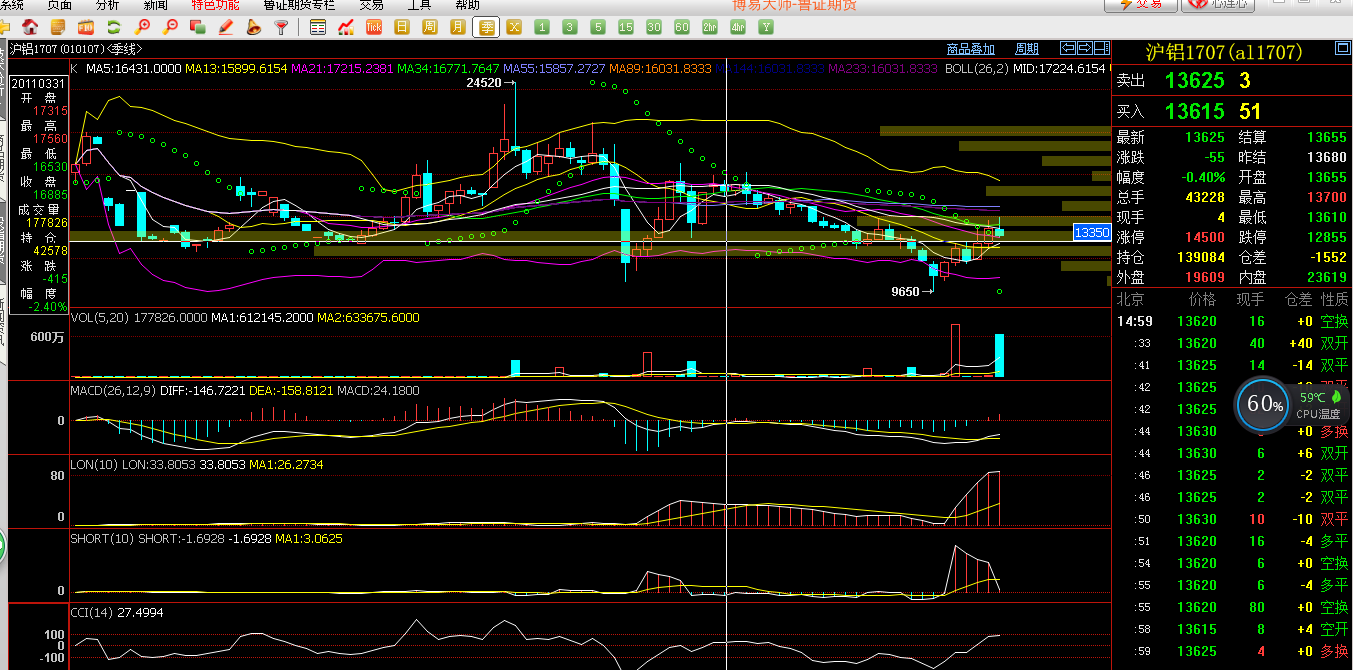
Task: Open the notes book toolbar icon
Action: tap(58, 27)
